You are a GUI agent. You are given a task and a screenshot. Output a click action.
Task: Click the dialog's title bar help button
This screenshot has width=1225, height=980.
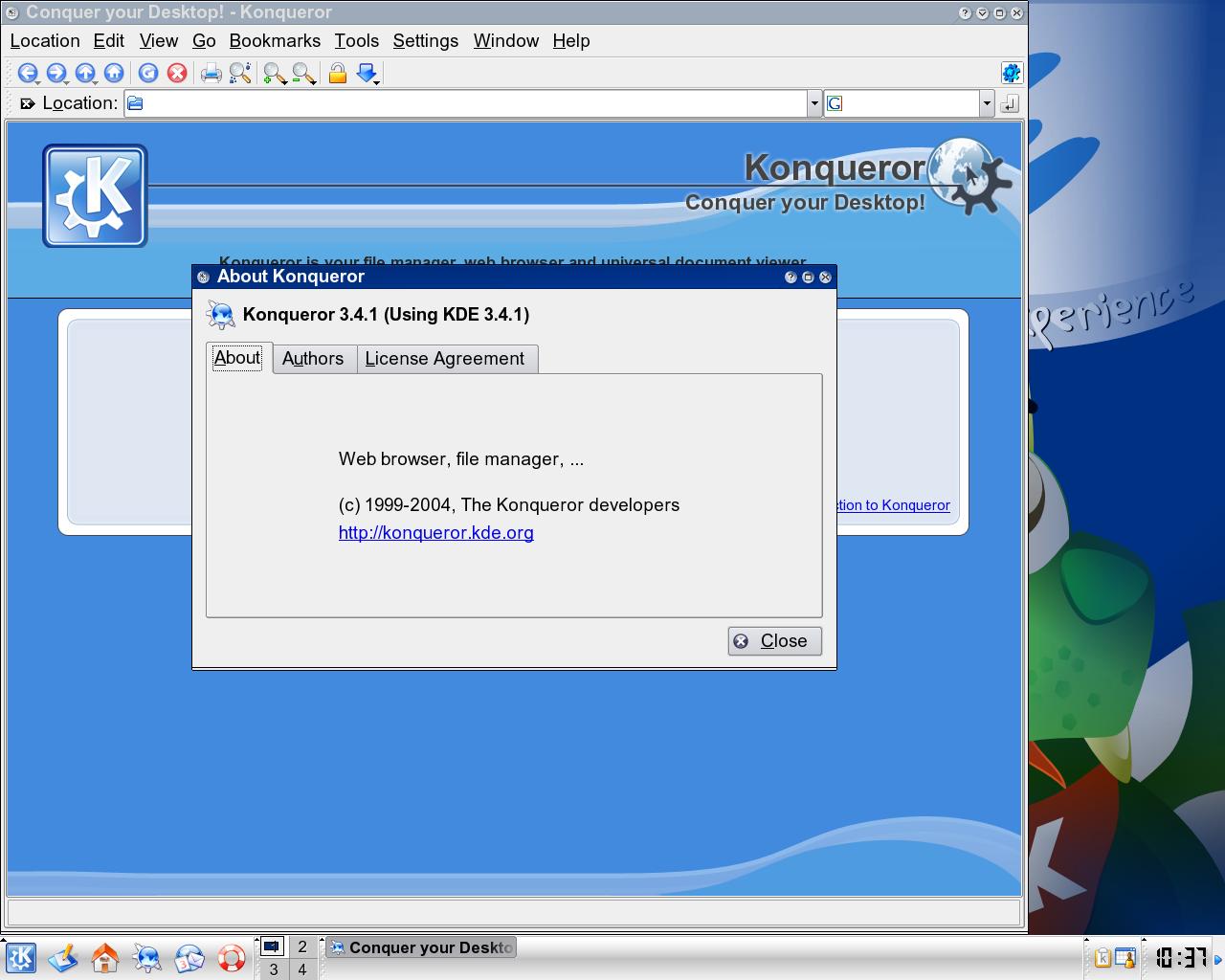(791, 277)
